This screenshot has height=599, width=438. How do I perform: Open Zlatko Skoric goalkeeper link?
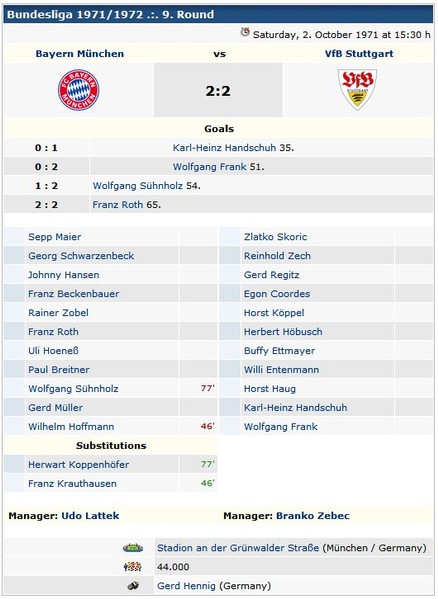pyautogui.click(x=275, y=237)
